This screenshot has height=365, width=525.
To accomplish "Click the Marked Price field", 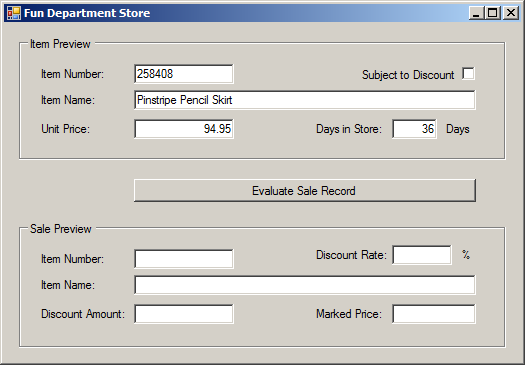I will click(434, 314).
